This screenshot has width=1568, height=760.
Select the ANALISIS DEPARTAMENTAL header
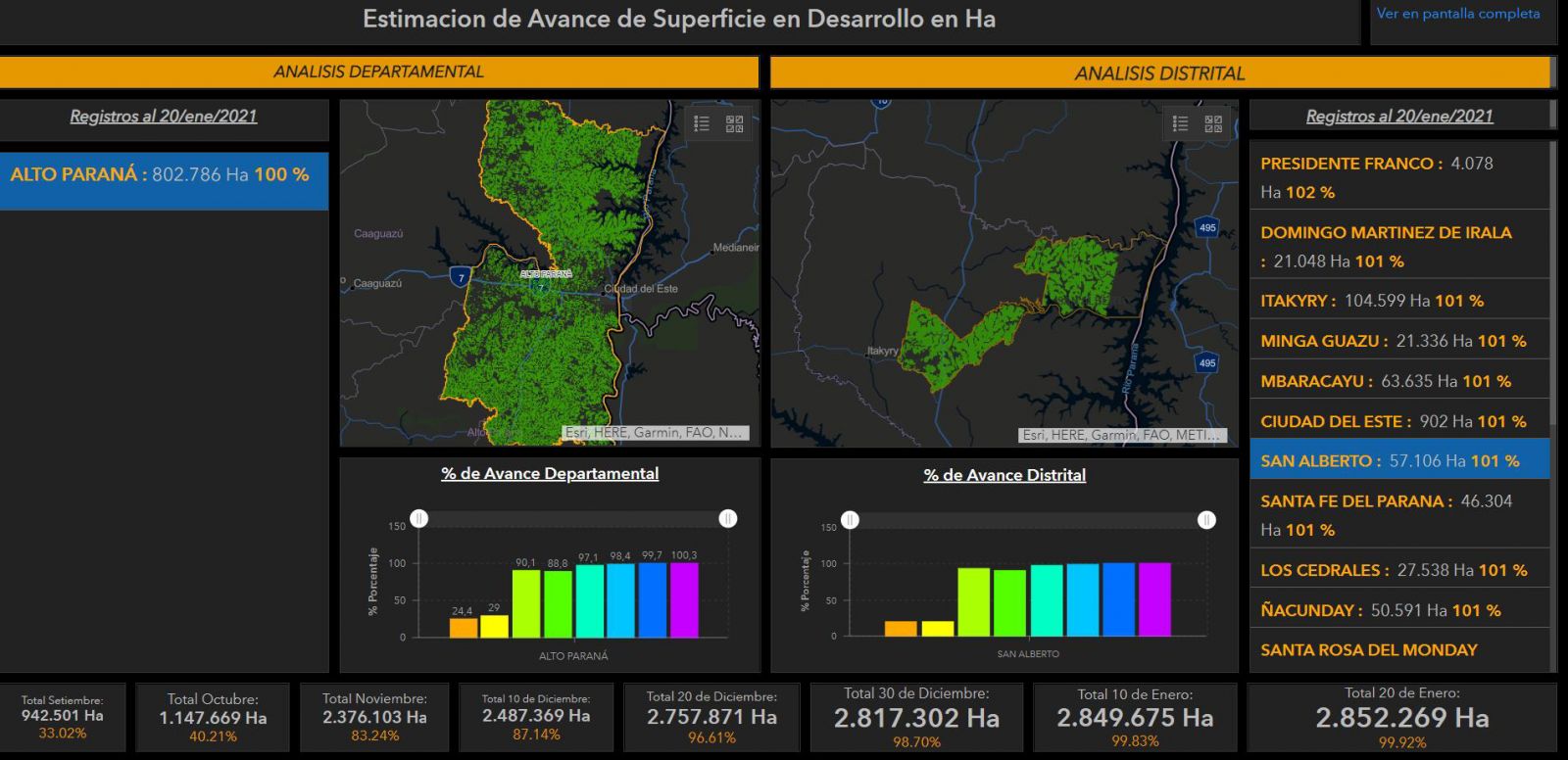(378, 71)
